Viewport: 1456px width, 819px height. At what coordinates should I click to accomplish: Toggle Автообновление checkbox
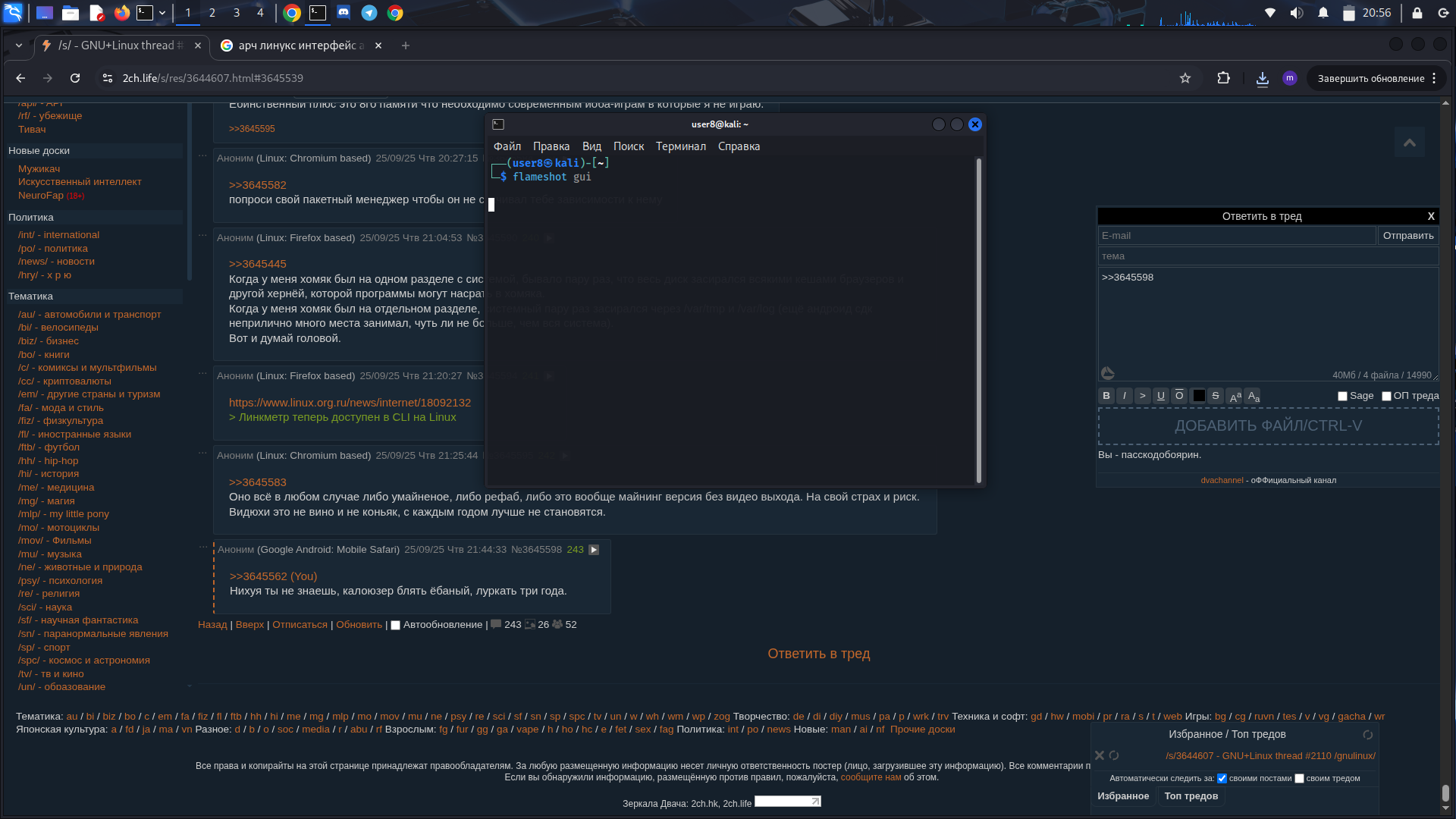pos(395,625)
